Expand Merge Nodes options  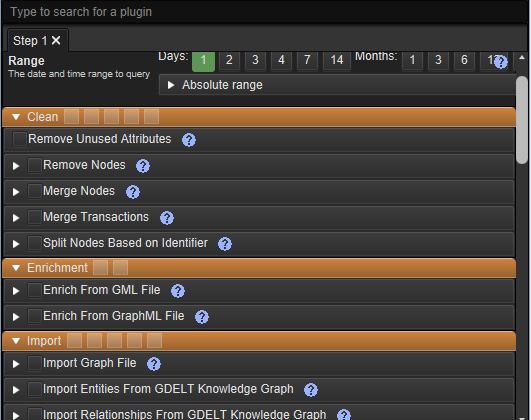point(16,192)
